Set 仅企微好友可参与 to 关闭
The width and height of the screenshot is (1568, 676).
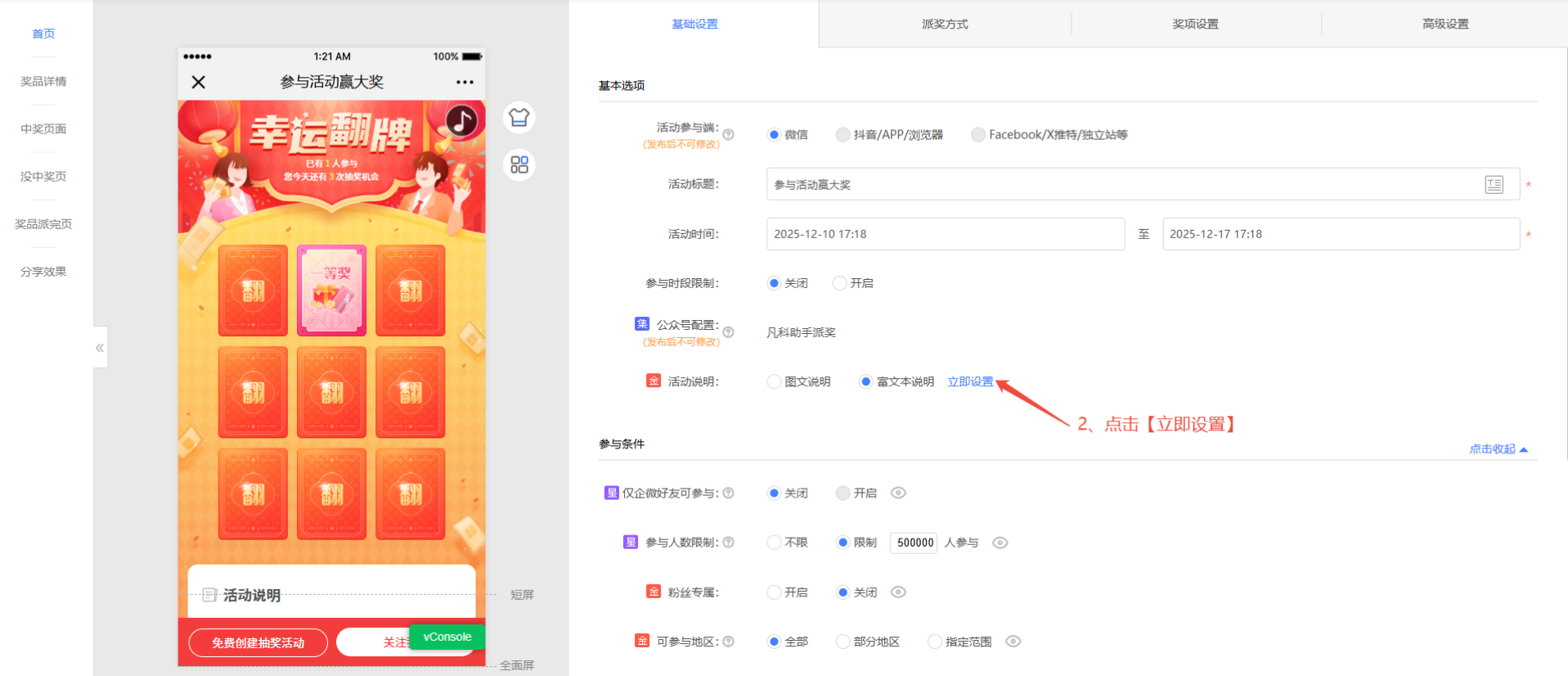[x=774, y=493]
